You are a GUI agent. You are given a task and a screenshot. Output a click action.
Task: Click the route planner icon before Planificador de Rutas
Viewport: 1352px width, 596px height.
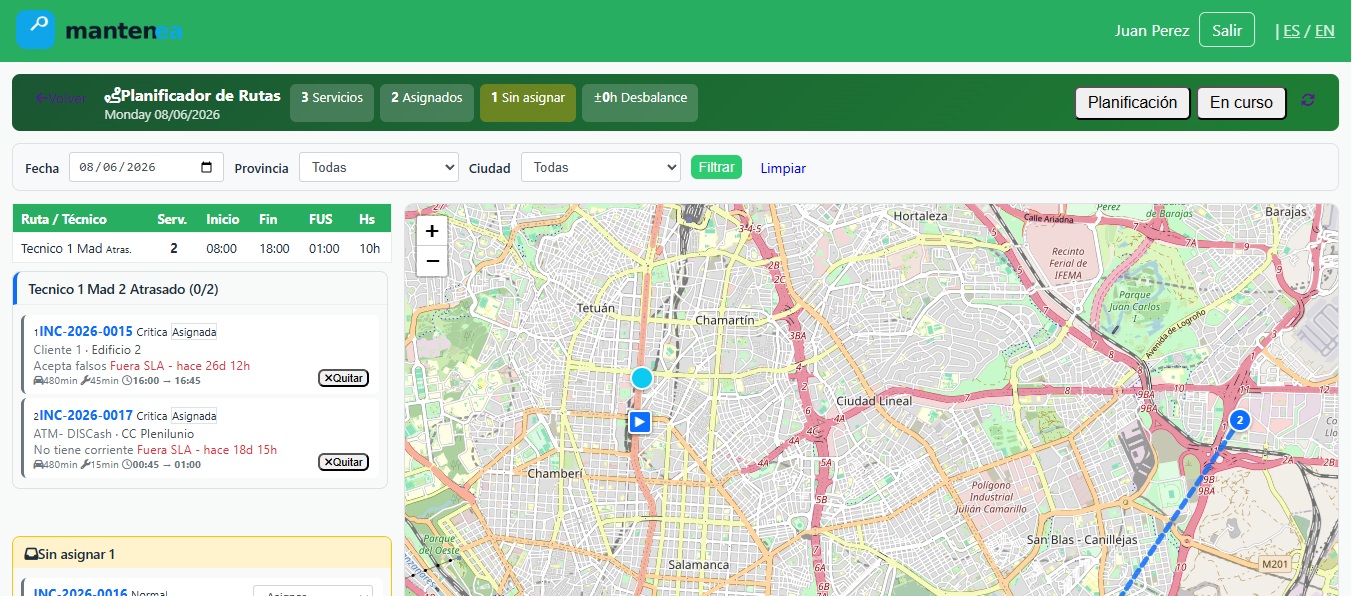point(112,96)
